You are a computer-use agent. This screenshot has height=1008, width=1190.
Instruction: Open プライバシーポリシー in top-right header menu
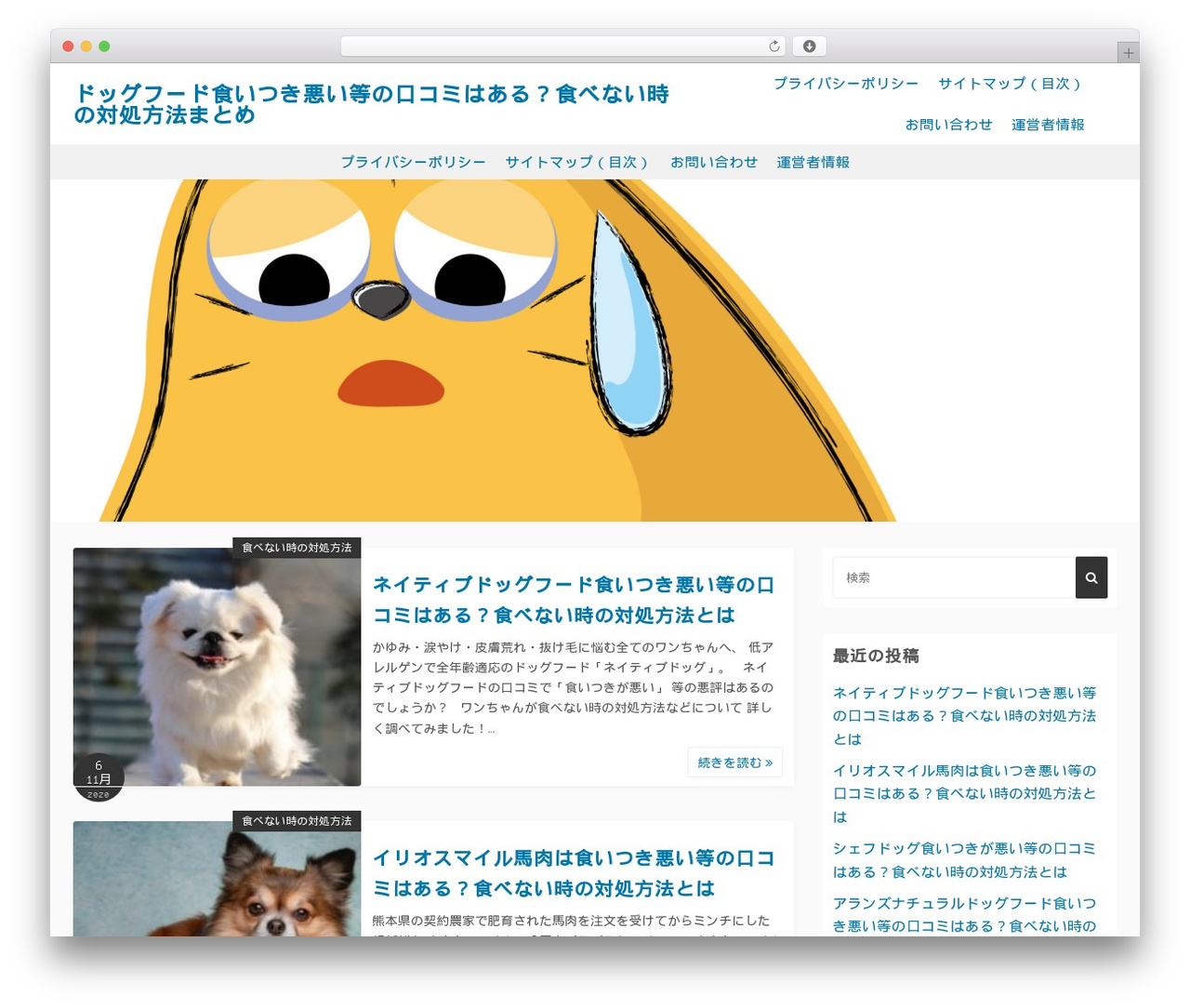(846, 84)
